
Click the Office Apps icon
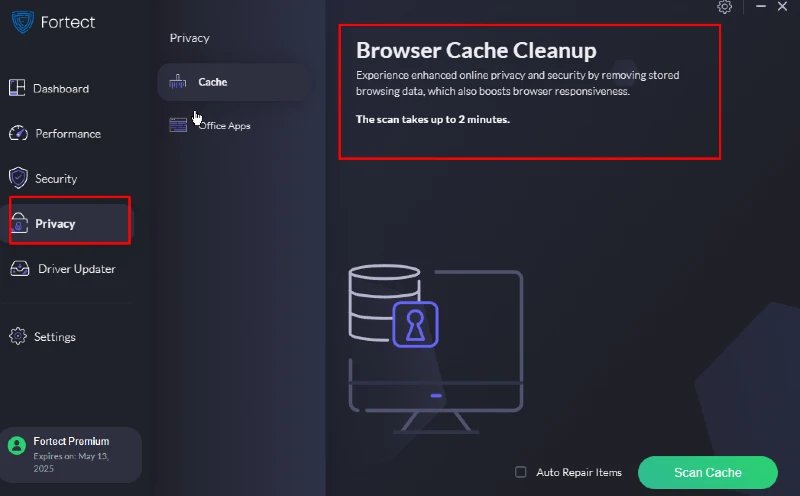click(x=178, y=125)
